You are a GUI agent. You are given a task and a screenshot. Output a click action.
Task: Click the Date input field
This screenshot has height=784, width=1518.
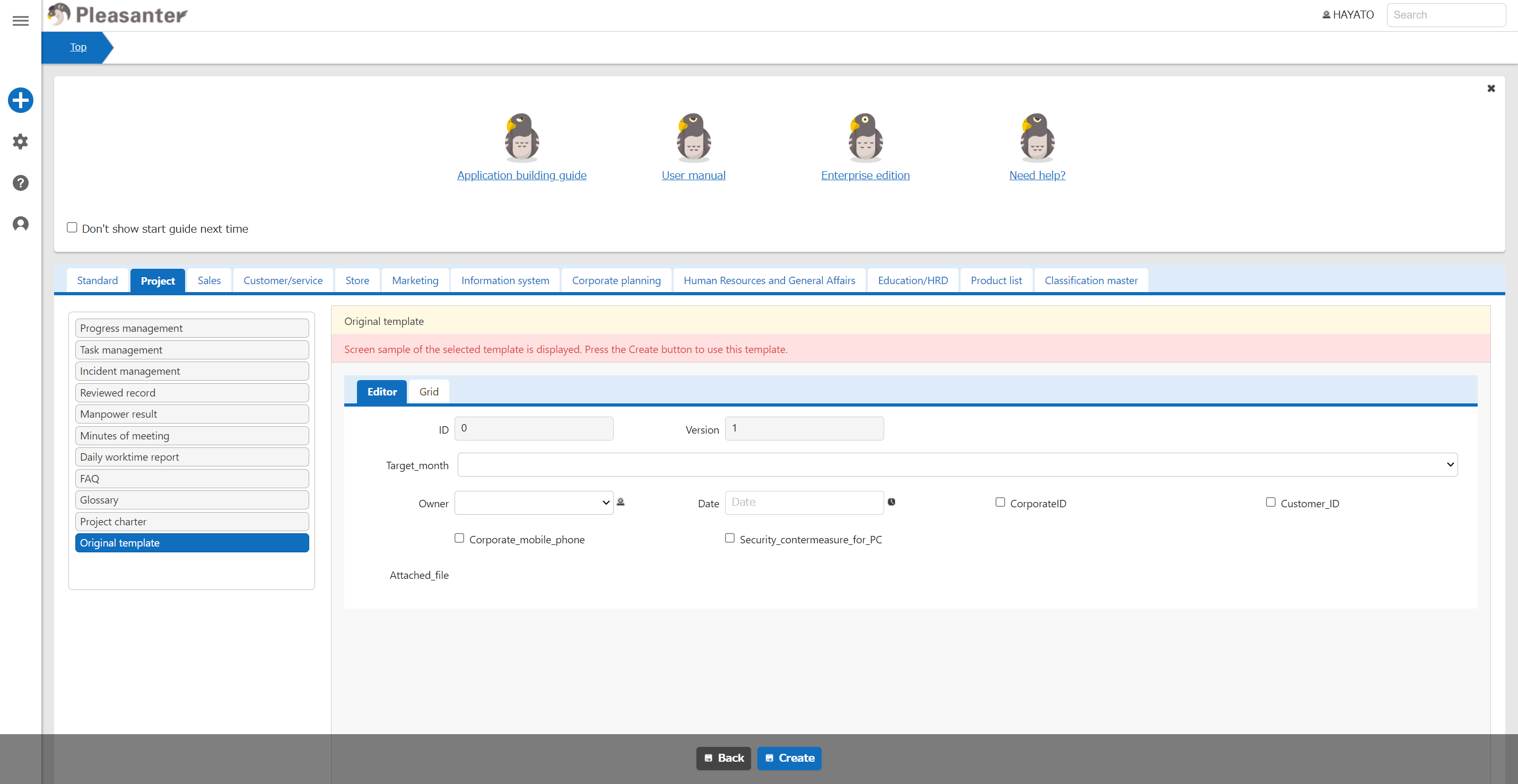click(804, 503)
